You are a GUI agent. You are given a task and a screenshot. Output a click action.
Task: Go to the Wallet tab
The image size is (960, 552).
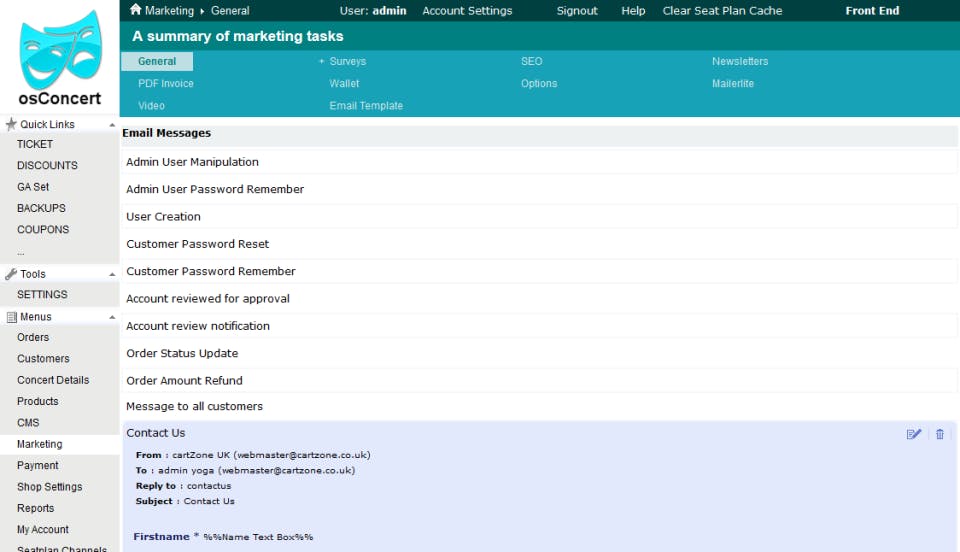(x=344, y=83)
